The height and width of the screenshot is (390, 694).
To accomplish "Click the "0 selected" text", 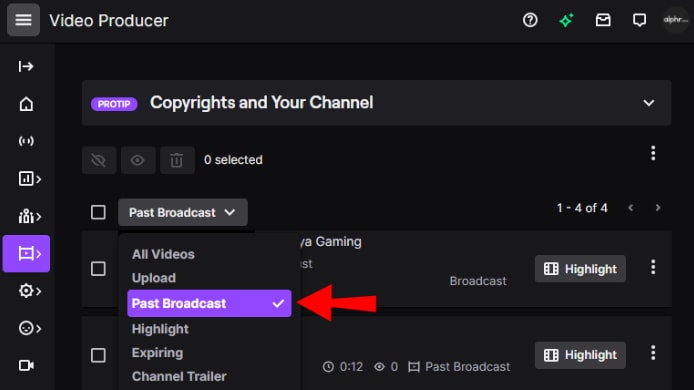I will tap(233, 160).
